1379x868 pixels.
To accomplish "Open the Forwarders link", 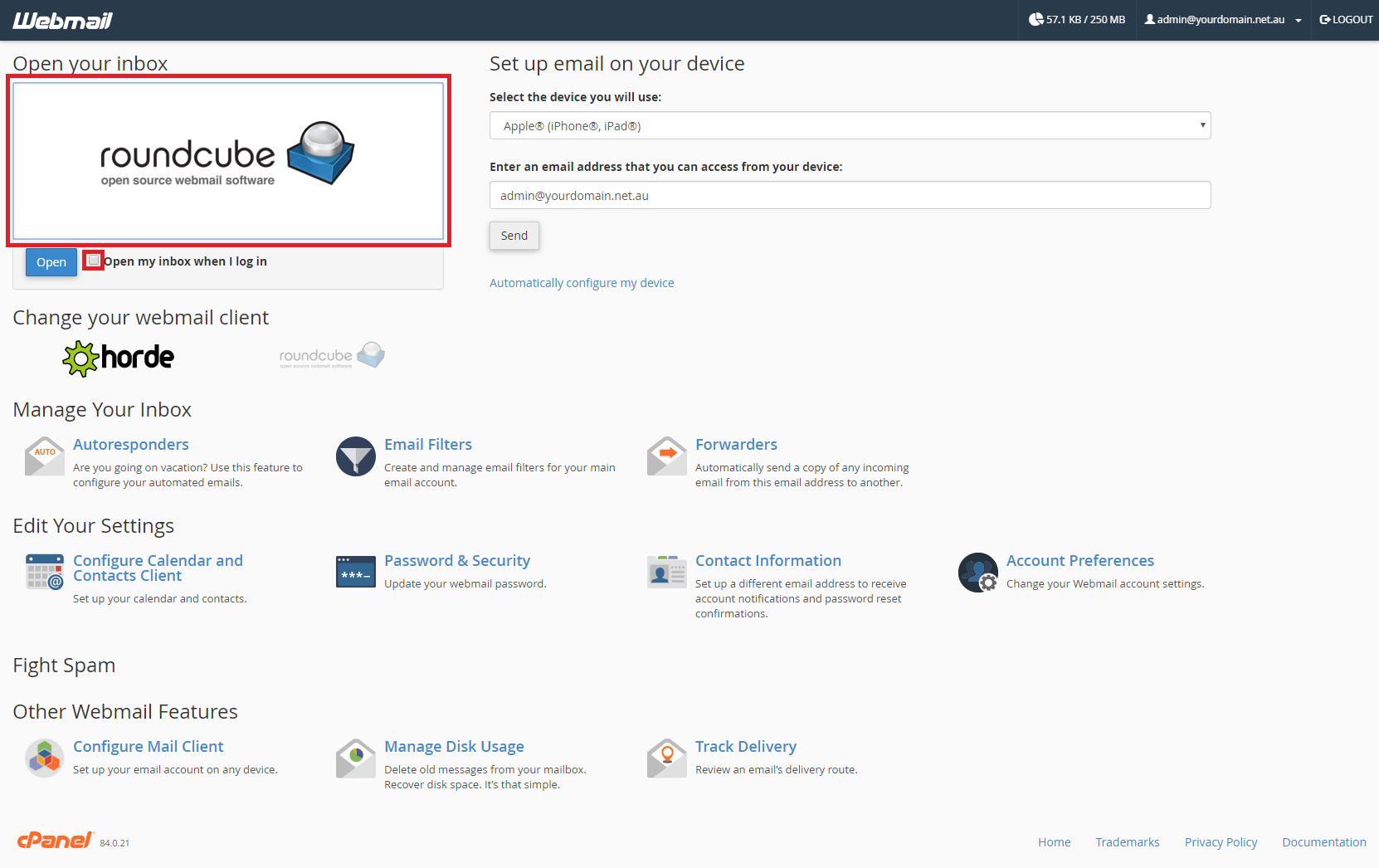I will (x=737, y=445).
